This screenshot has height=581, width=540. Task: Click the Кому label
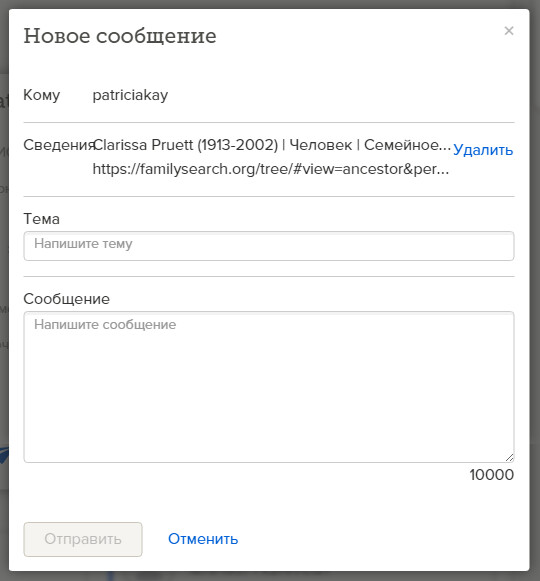pyautogui.click(x=42, y=95)
